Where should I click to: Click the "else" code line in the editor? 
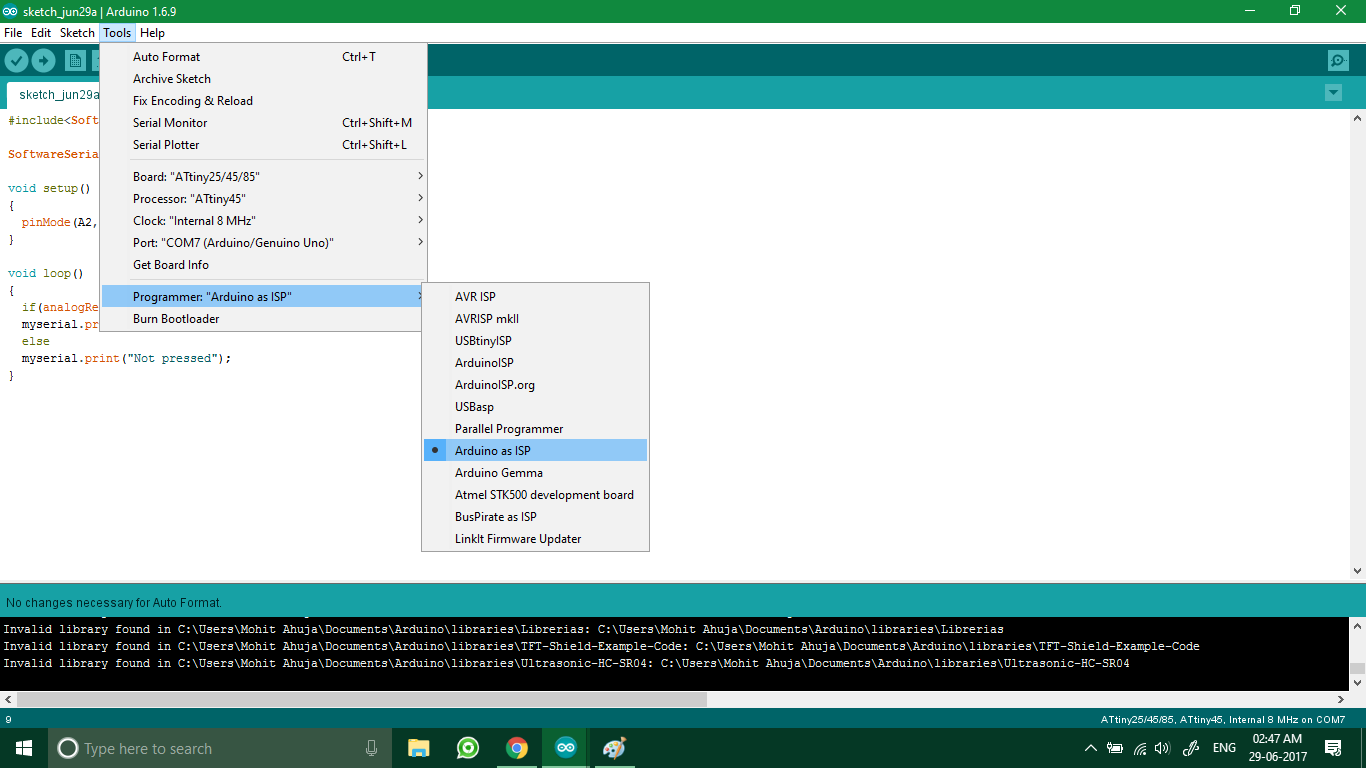35,341
